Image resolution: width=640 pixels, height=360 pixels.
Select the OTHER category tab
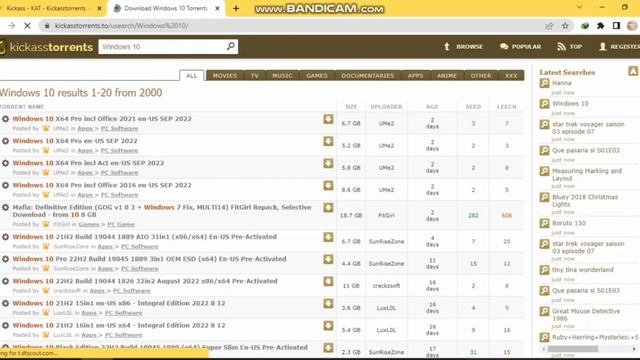click(480, 76)
